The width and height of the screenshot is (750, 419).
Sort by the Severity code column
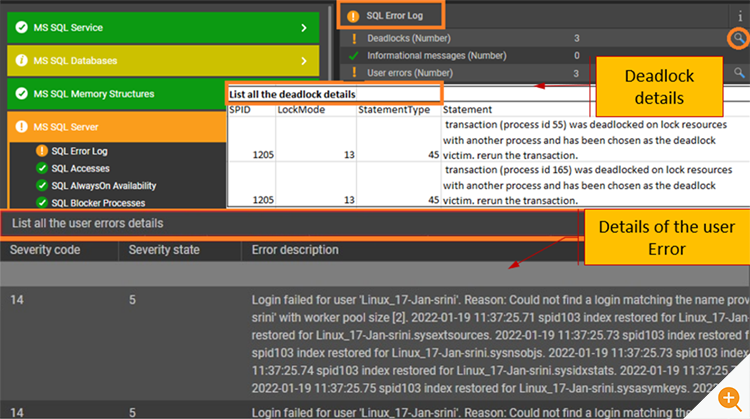pyautogui.click(x=45, y=250)
